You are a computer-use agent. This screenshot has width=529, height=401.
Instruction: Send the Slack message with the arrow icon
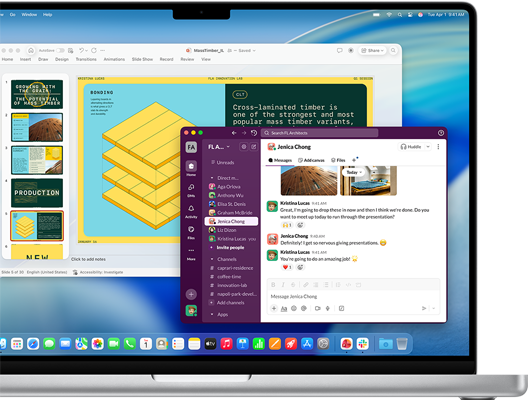click(424, 308)
